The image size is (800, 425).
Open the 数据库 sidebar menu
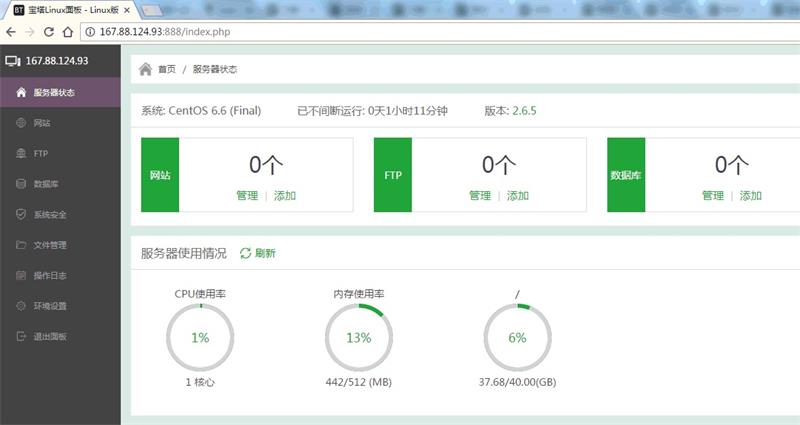[x=60, y=184]
